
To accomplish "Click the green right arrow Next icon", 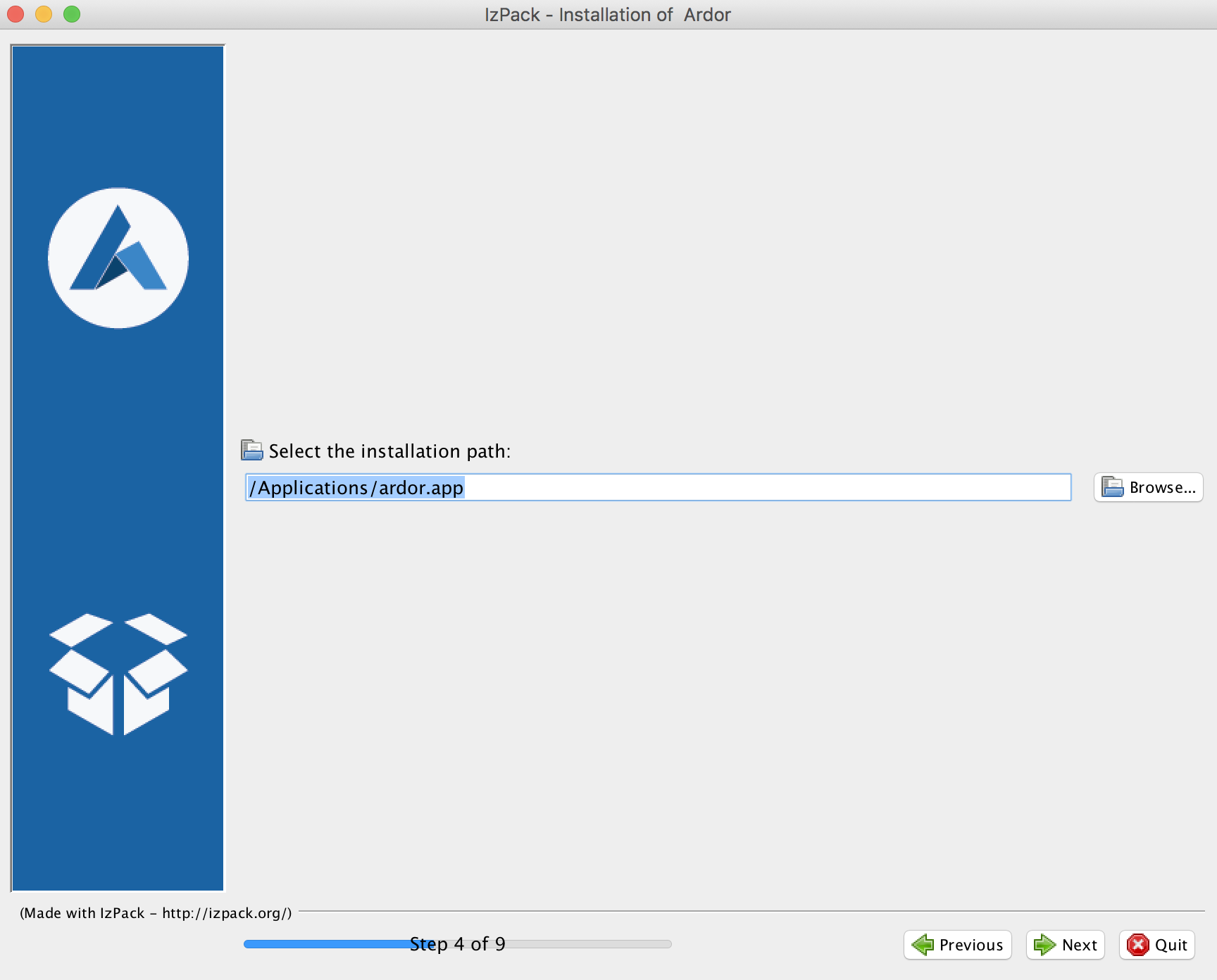I will [1044, 945].
